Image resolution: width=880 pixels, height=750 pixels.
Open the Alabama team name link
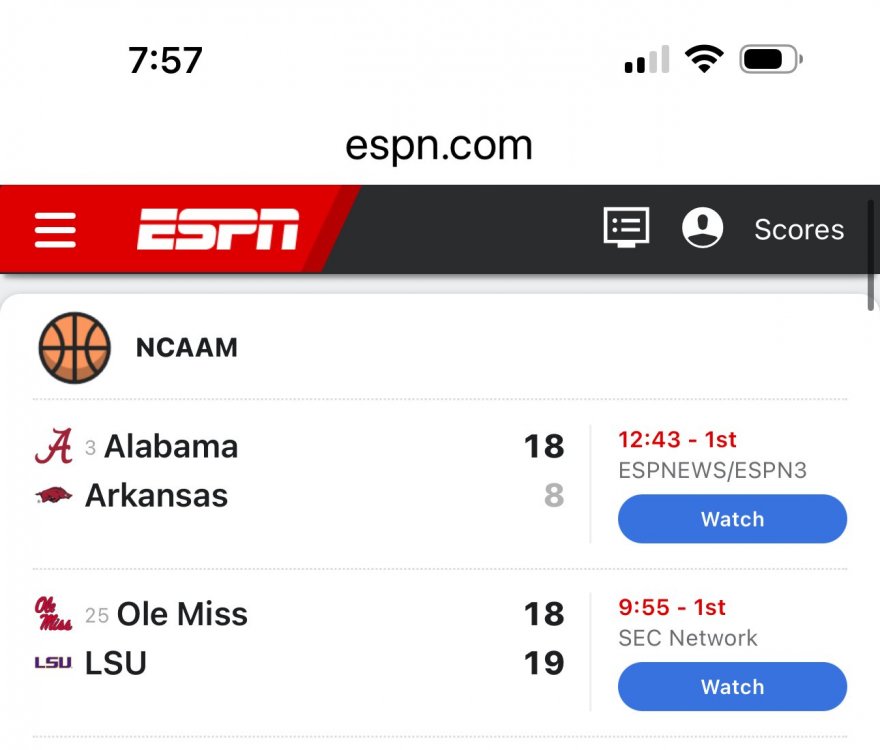171,446
